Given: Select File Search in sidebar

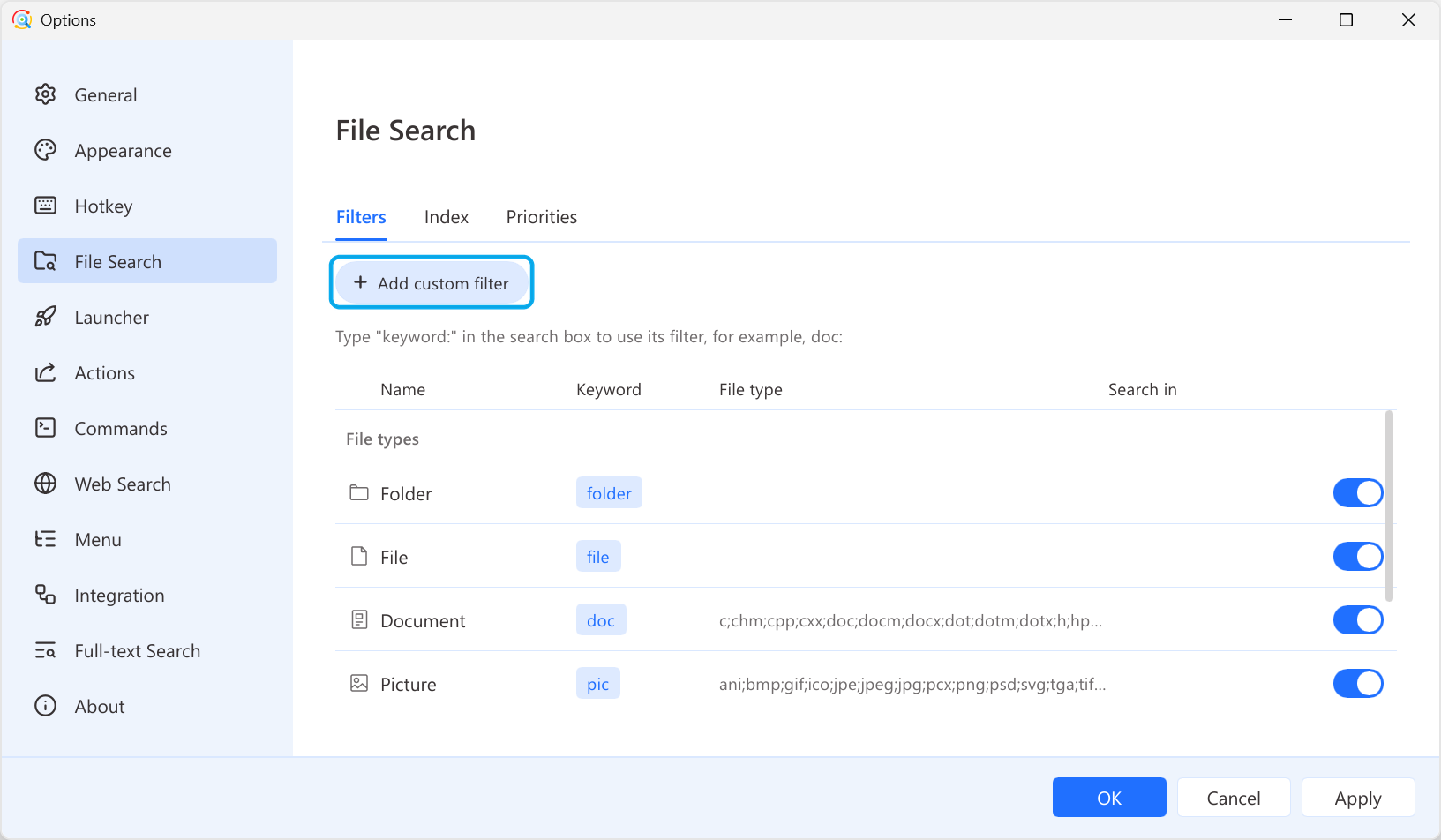Looking at the screenshot, I should click(x=147, y=261).
